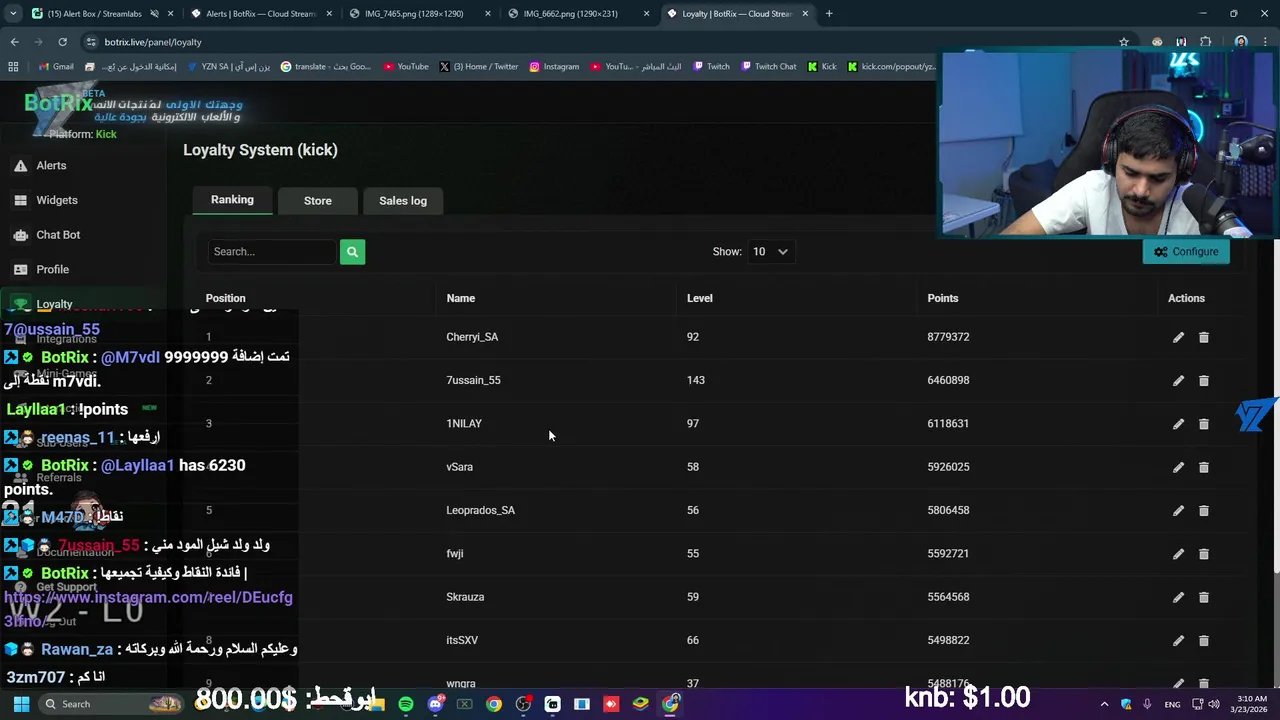Click the taskbar Search box

tap(110, 704)
